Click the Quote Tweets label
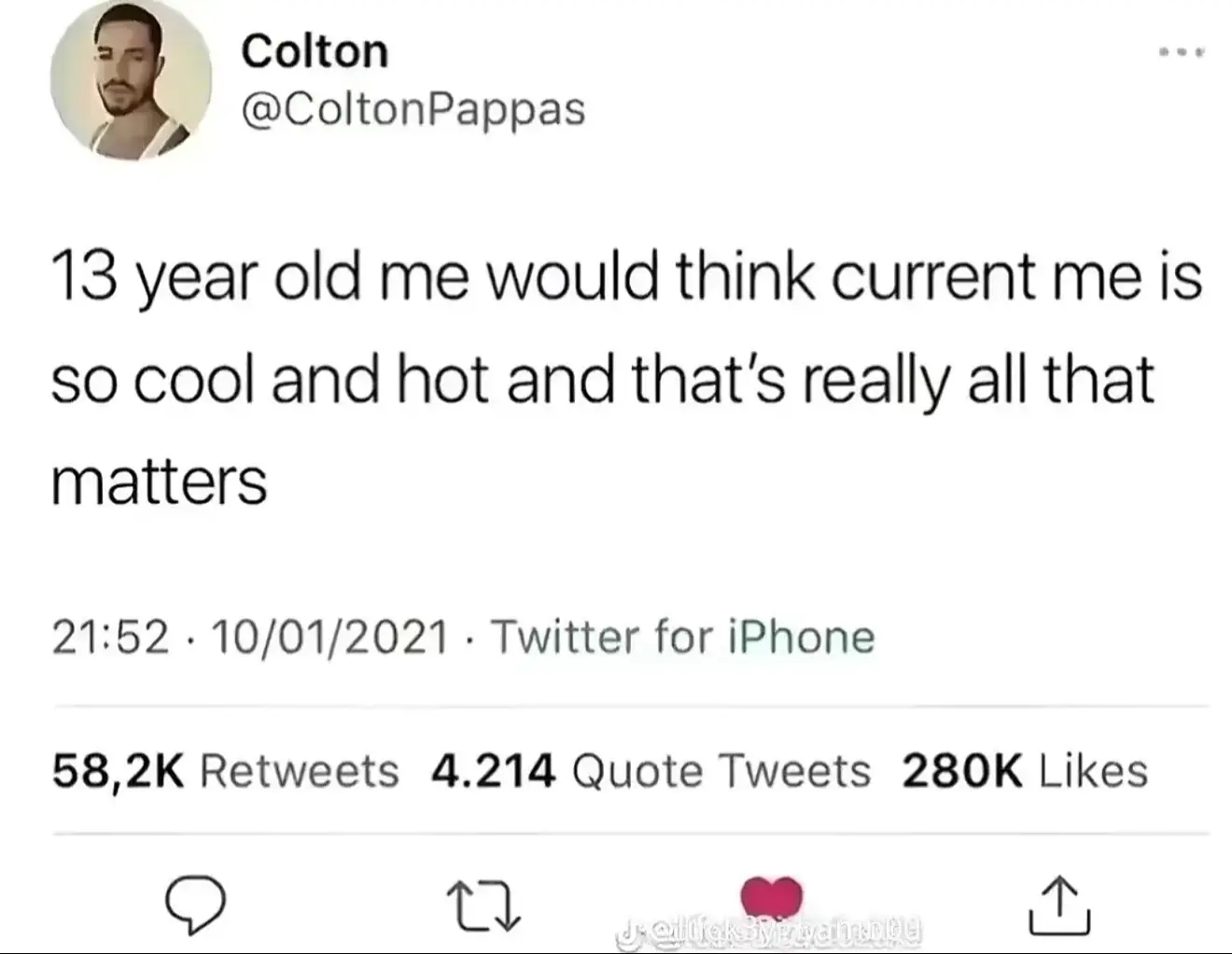This screenshot has width=1232, height=954. click(x=721, y=771)
